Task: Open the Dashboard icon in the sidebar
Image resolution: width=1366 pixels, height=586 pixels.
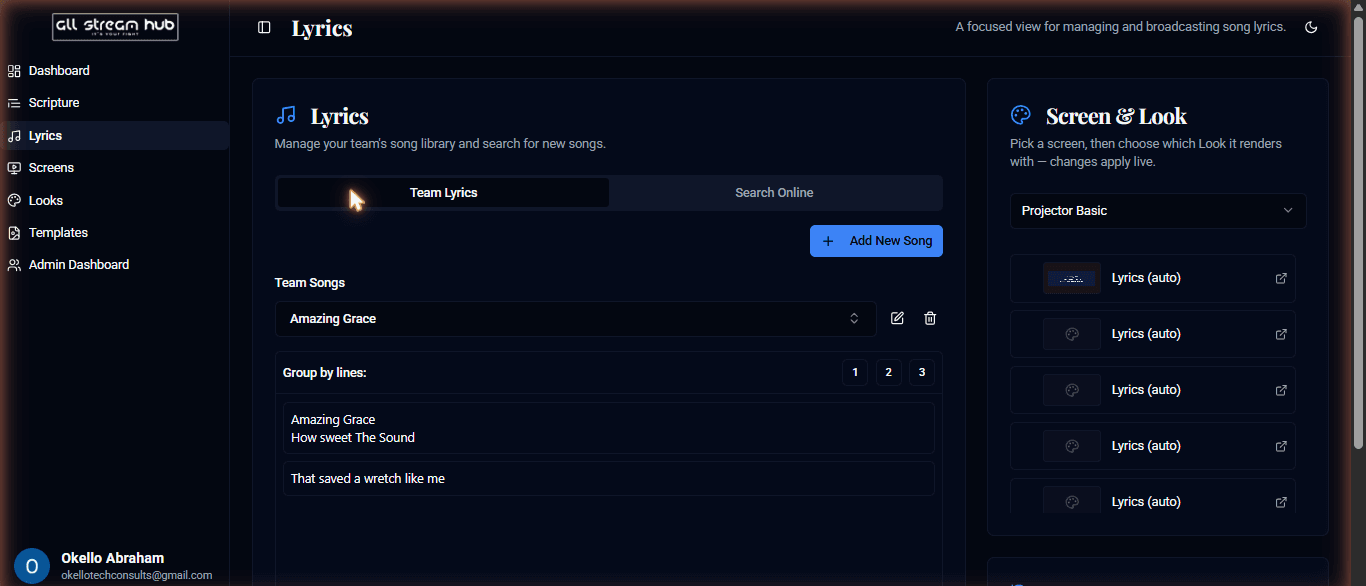Action: tap(14, 71)
